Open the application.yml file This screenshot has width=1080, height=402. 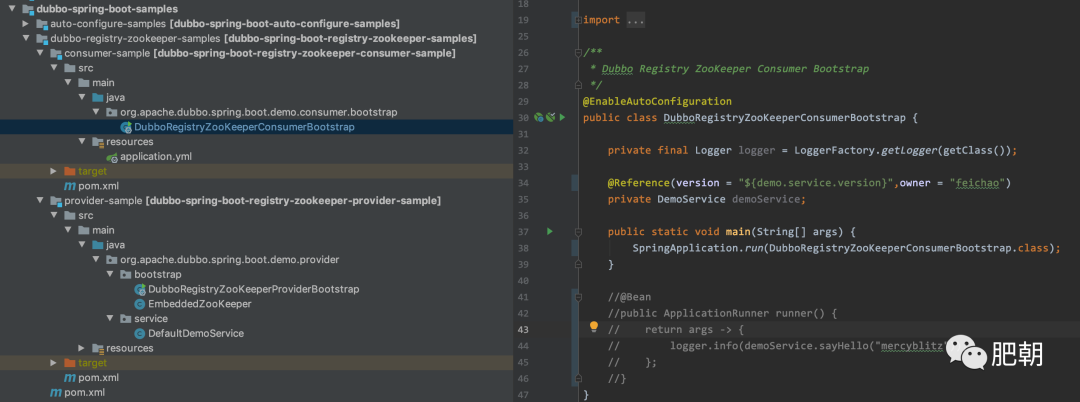[156, 156]
